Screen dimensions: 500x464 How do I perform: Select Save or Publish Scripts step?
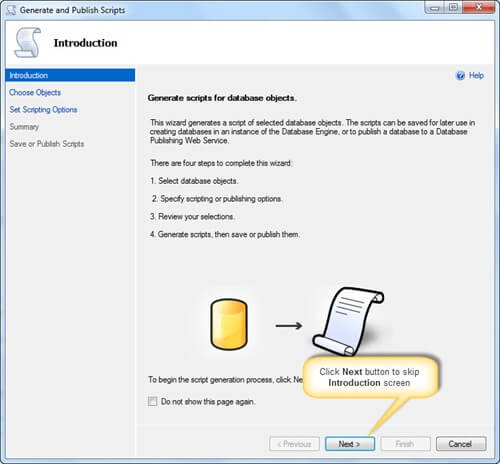click(x=47, y=144)
